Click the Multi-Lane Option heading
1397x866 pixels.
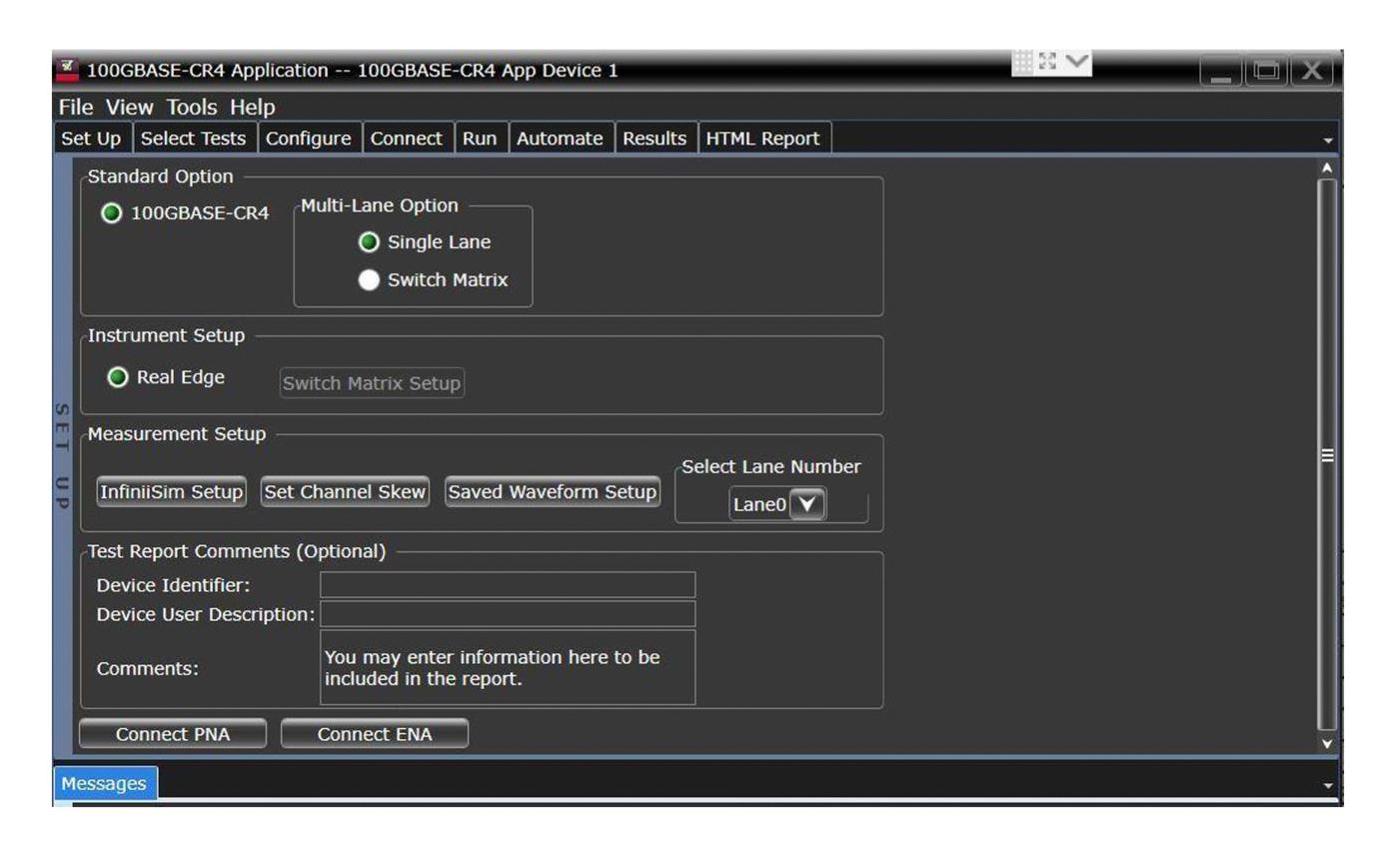coord(380,205)
